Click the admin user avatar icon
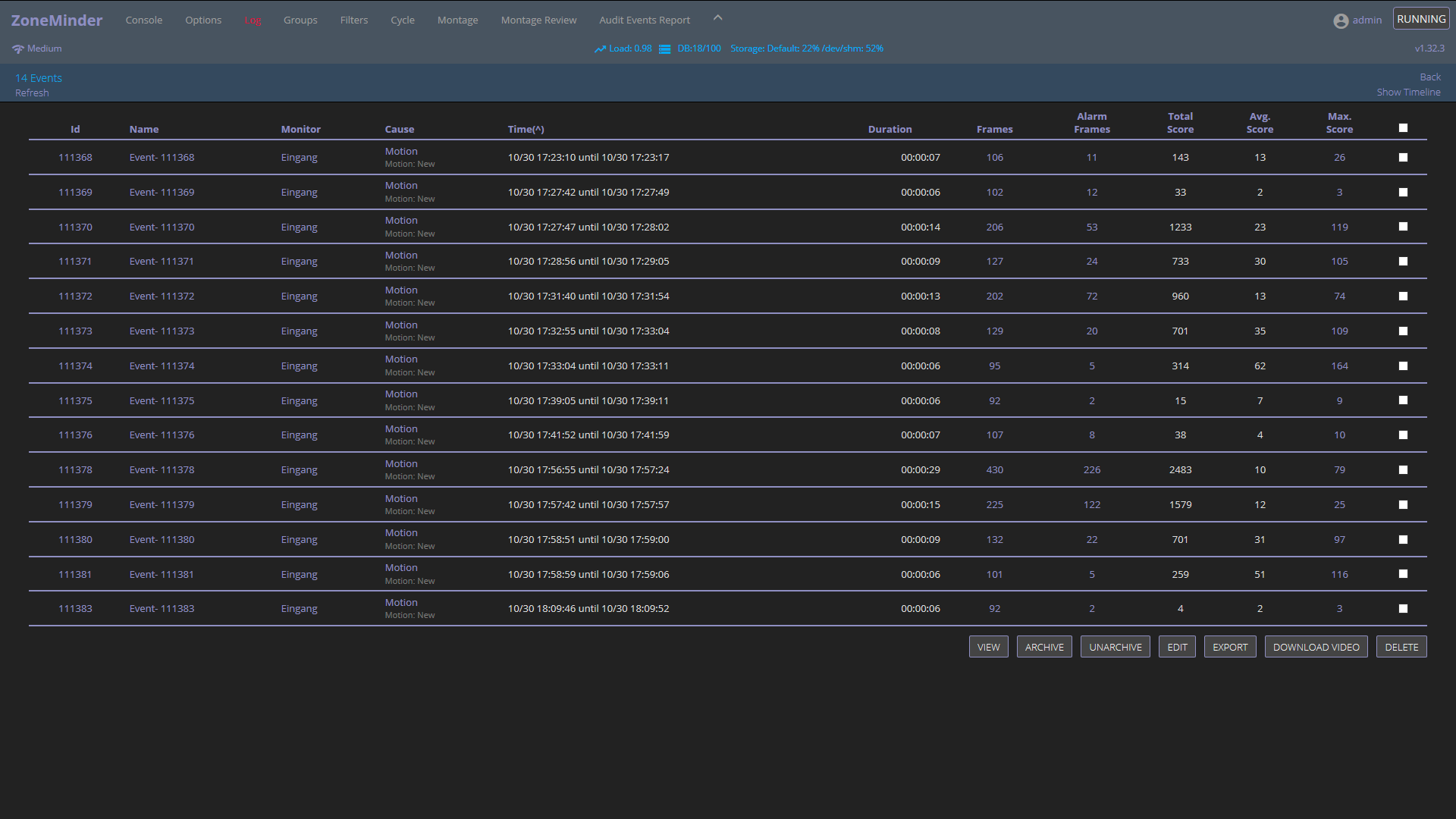The height and width of the screenshot is (819, 1456). pos(1341,20)
